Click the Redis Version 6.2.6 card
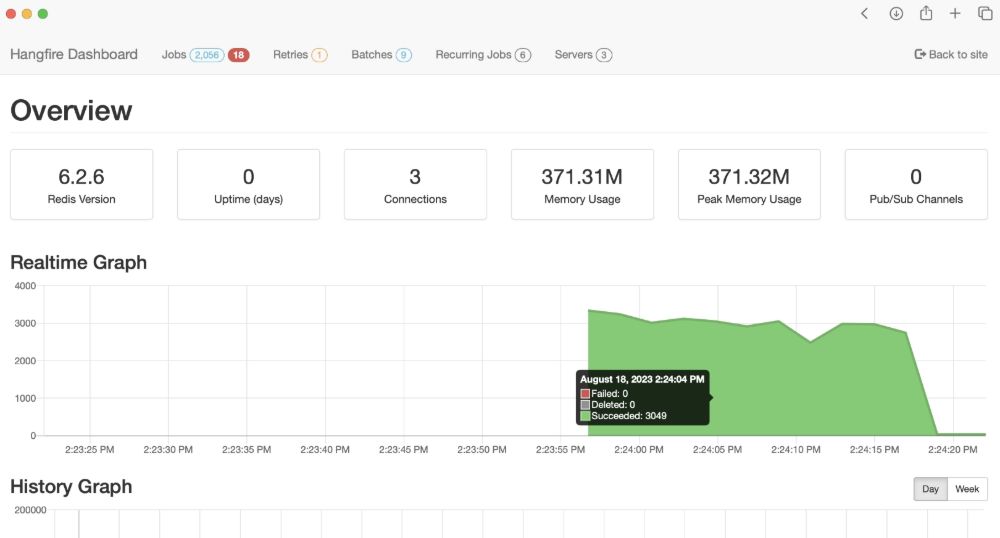The image size is (1000, 538). pos(82,185)
